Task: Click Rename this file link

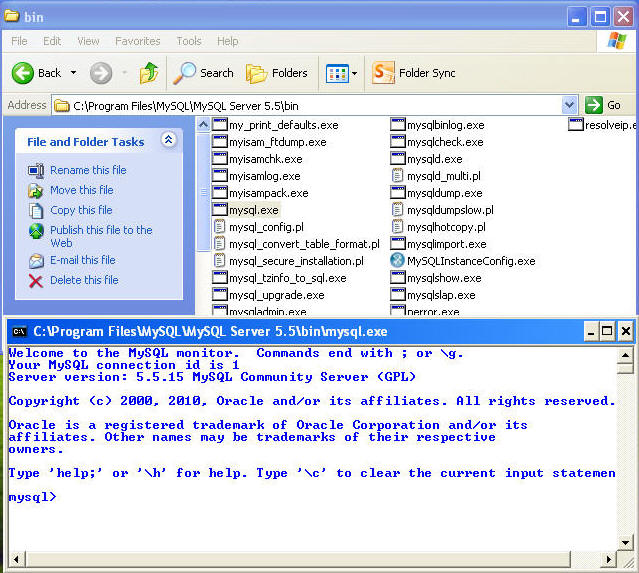Action: pos(88,170)
